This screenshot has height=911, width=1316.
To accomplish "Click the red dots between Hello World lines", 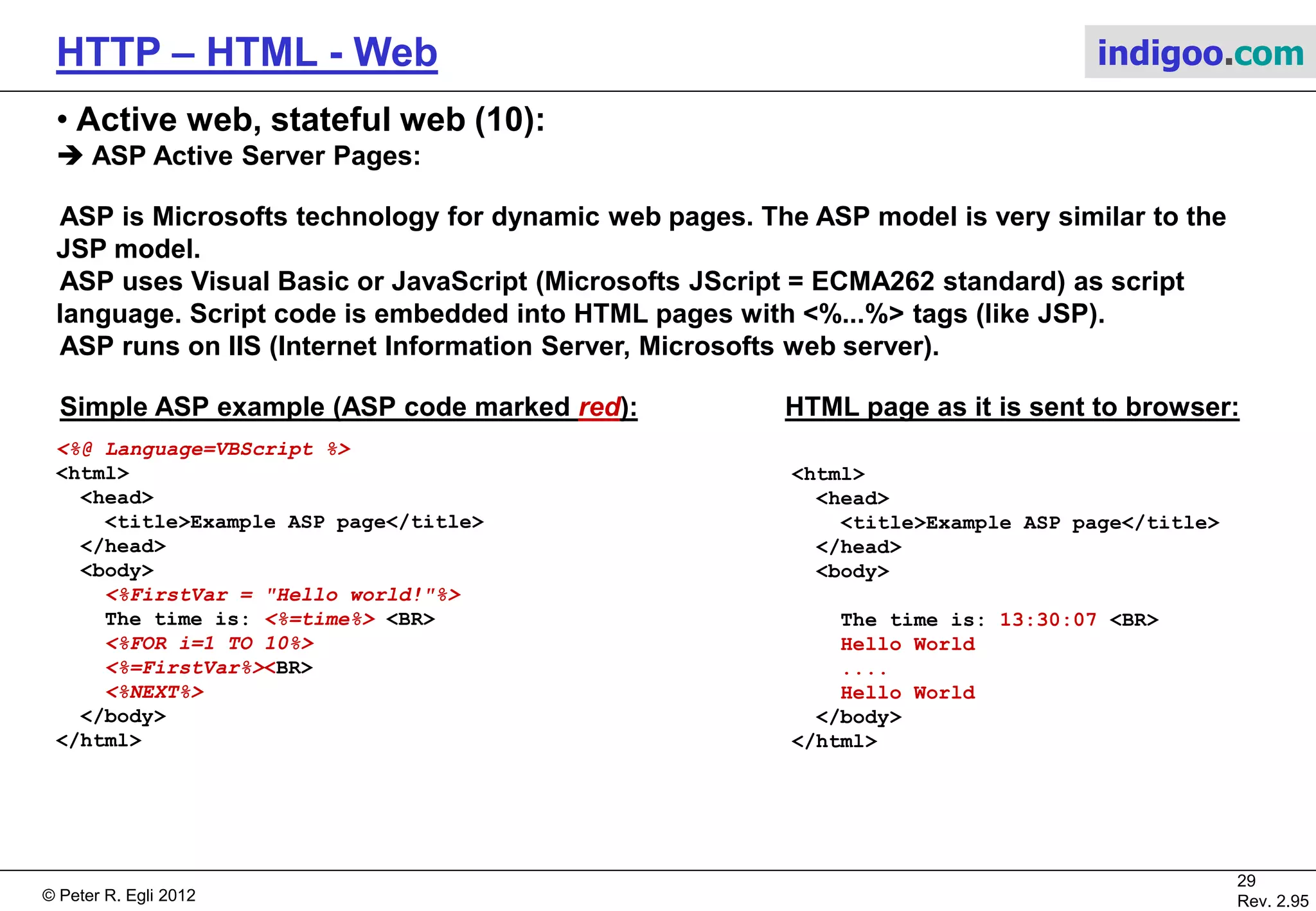I will pyautogui.click(x=864, y=672).
